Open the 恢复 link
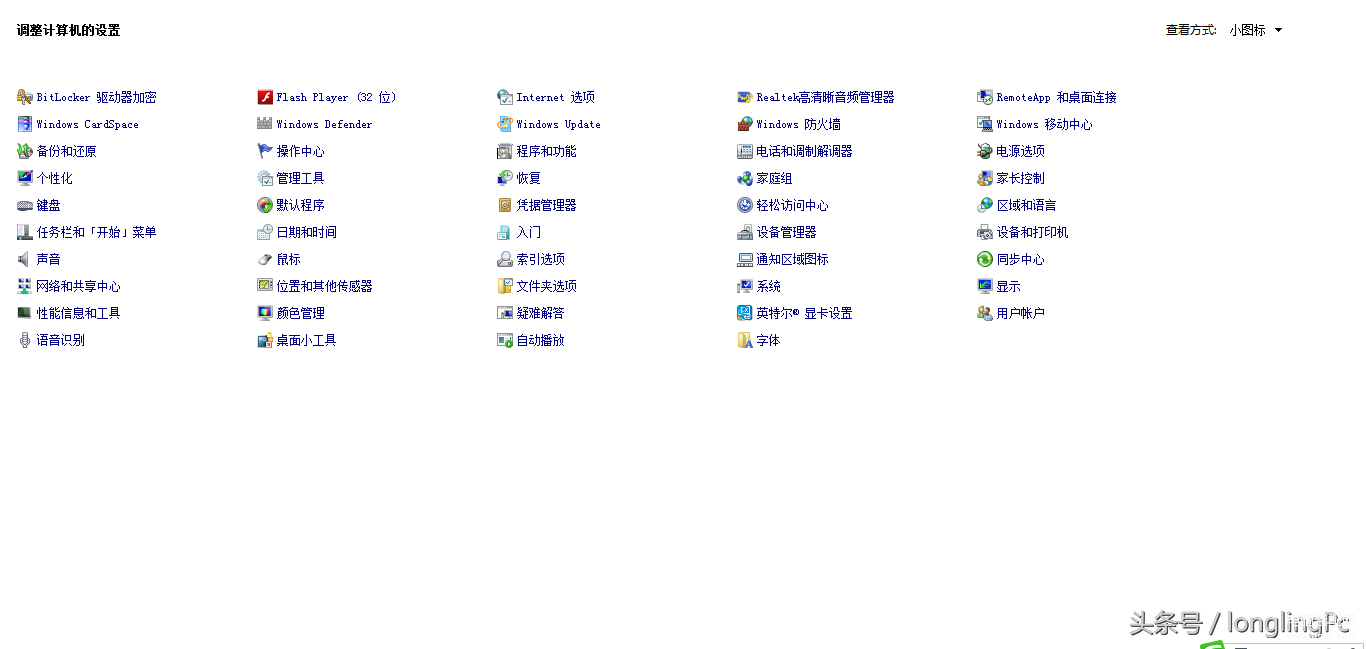This screenshot has height=649, width=1366. pos(529,178)
